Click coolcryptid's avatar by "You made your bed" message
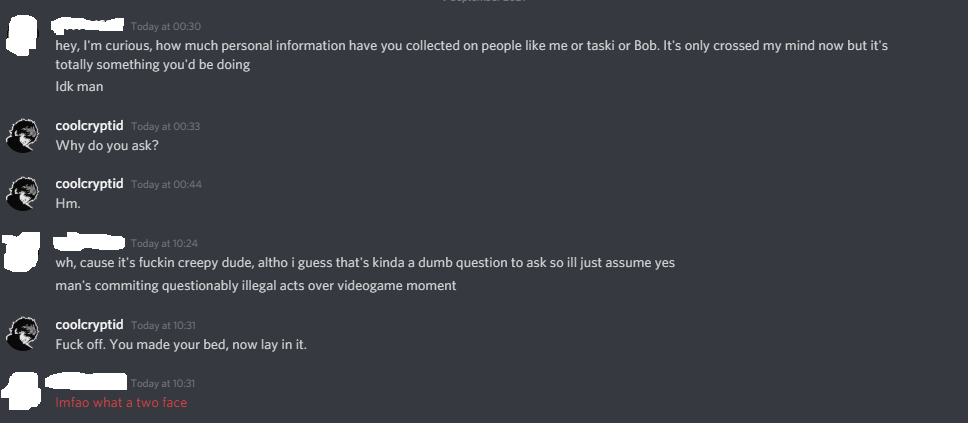Viewport: 968px width, 423px height. (22, 334)
